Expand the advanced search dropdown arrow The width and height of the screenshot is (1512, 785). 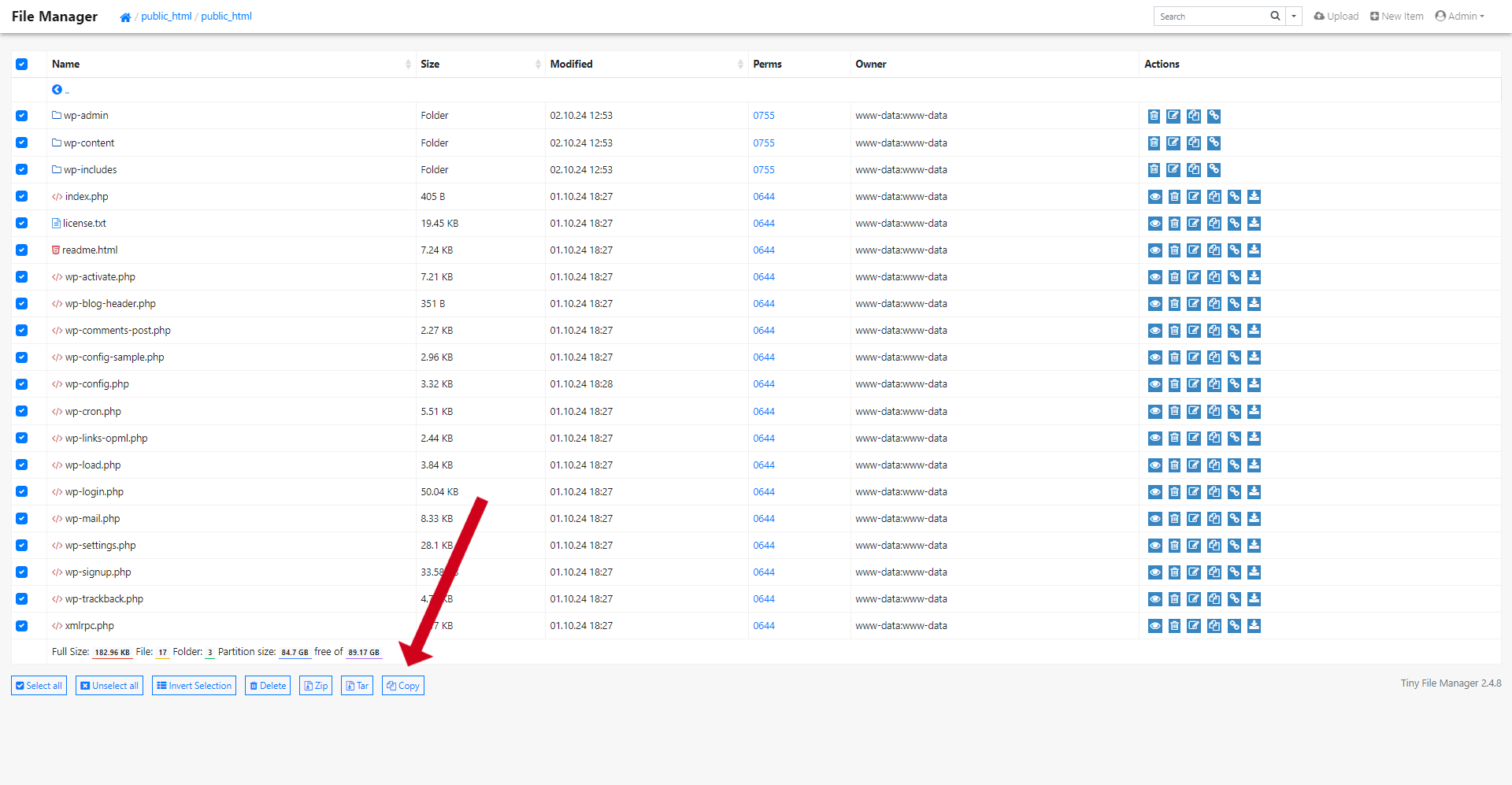coord(1294,17)
